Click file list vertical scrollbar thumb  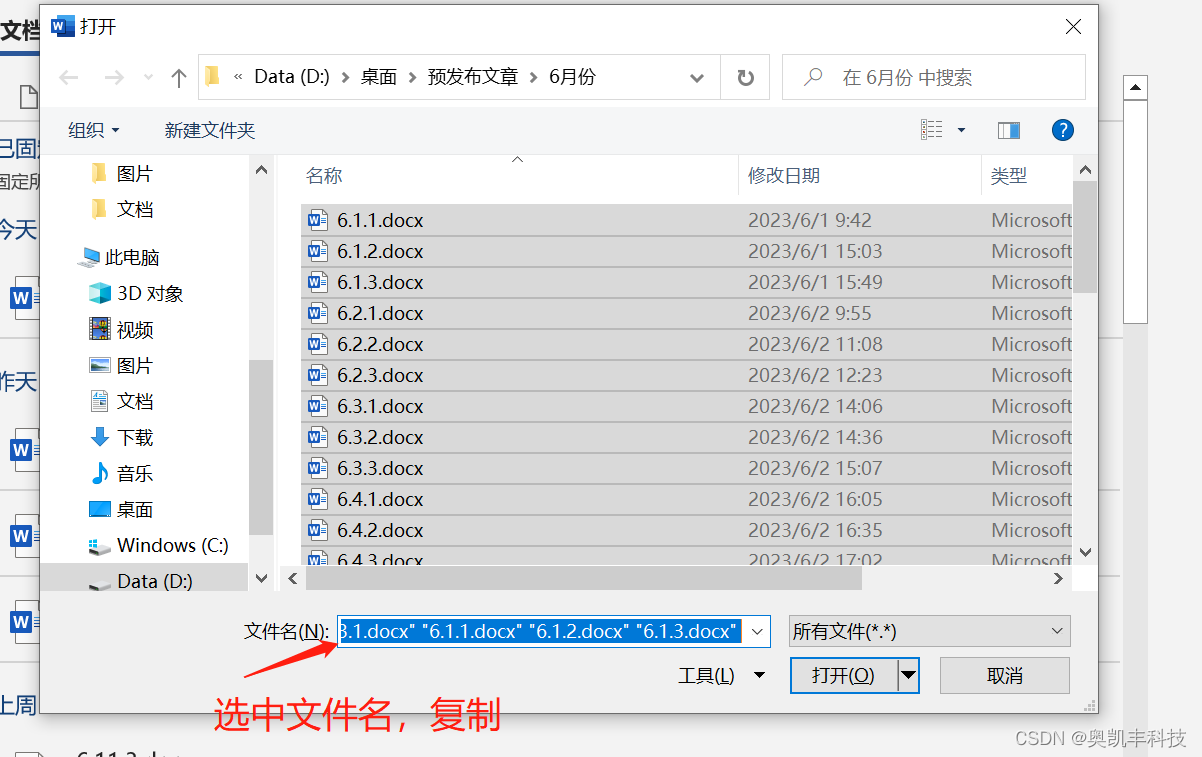pyautogui.click(x=1085, y=236)
